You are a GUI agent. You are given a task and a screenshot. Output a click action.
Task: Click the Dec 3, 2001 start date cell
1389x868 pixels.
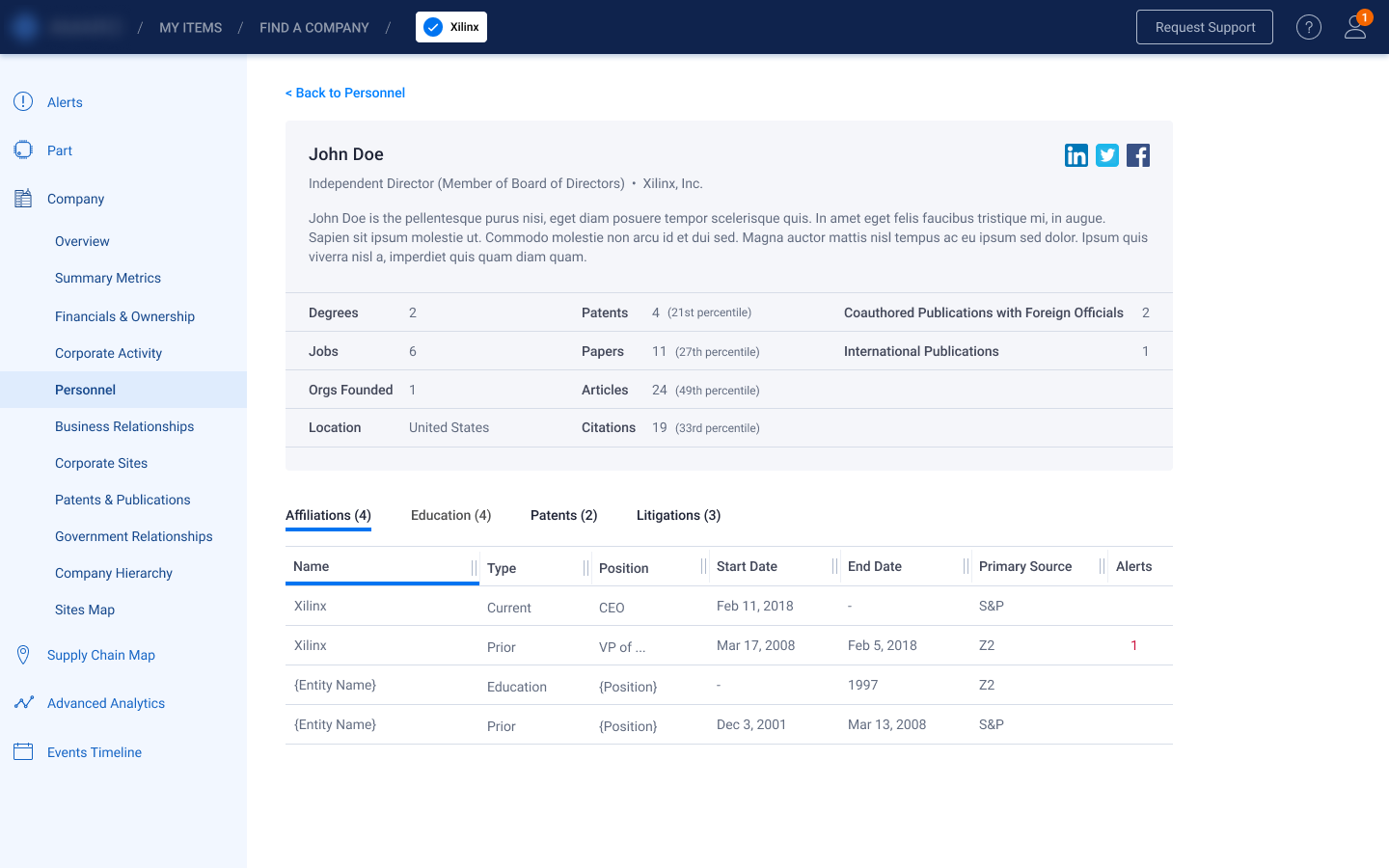pos(751,724)
